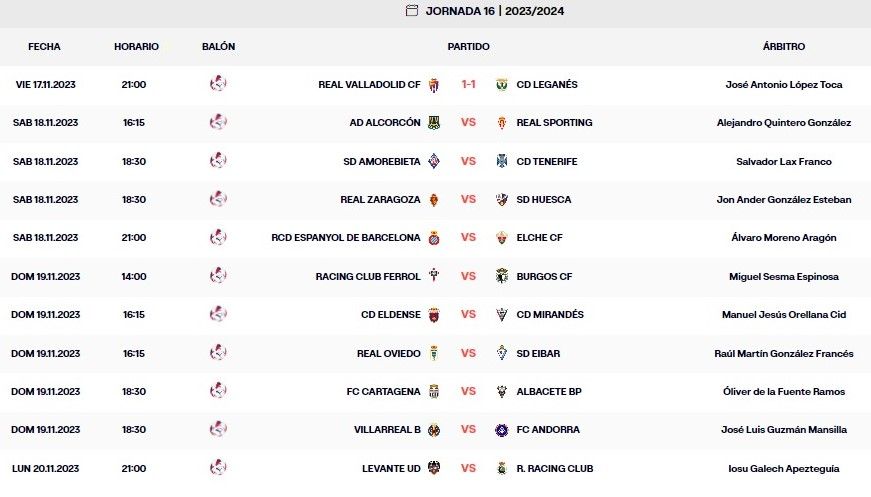Click the CD Leganés crest icon
The height and width of the screenshot is (497, 871).
(503, 85)
